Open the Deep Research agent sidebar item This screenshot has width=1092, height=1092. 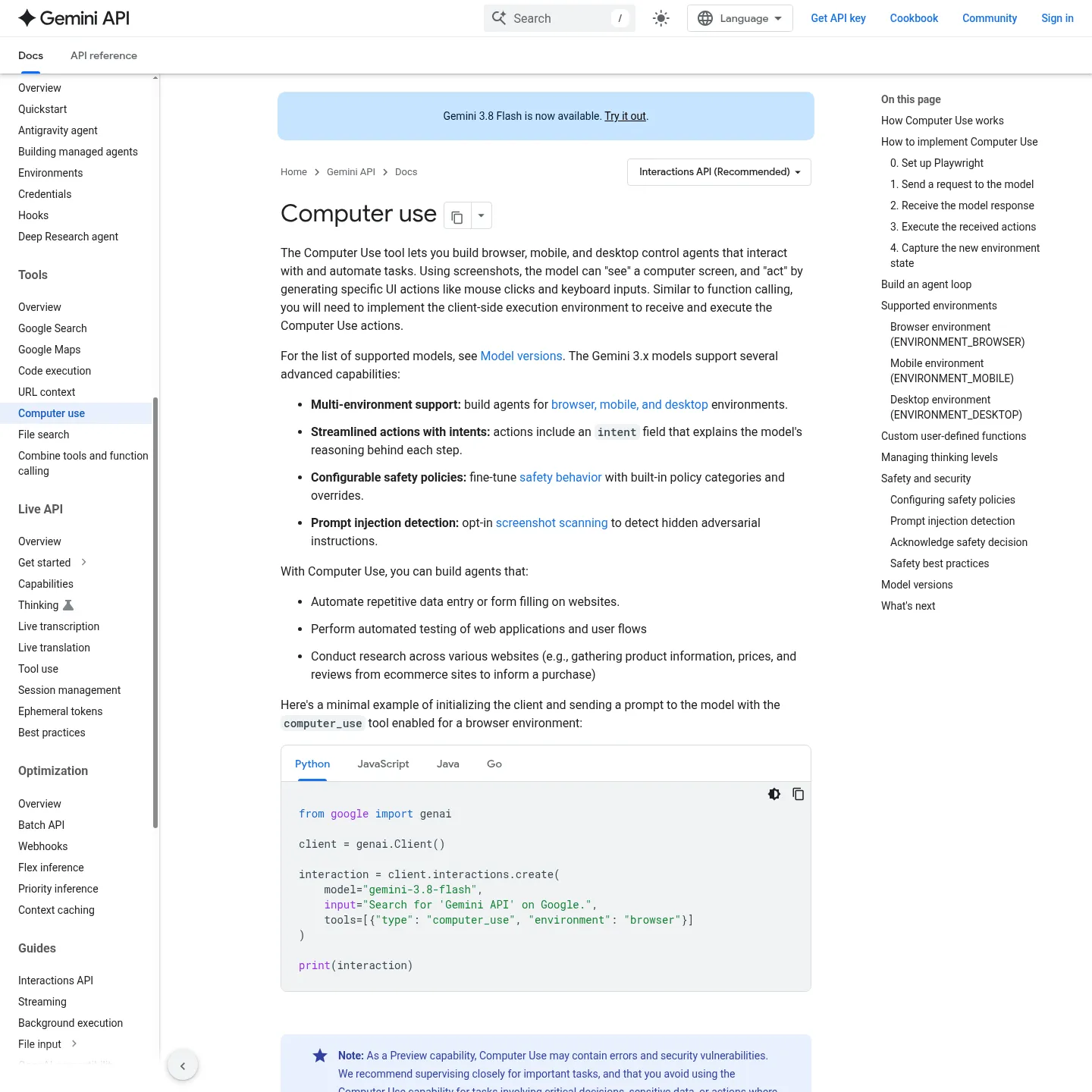(x=68, y=237)
